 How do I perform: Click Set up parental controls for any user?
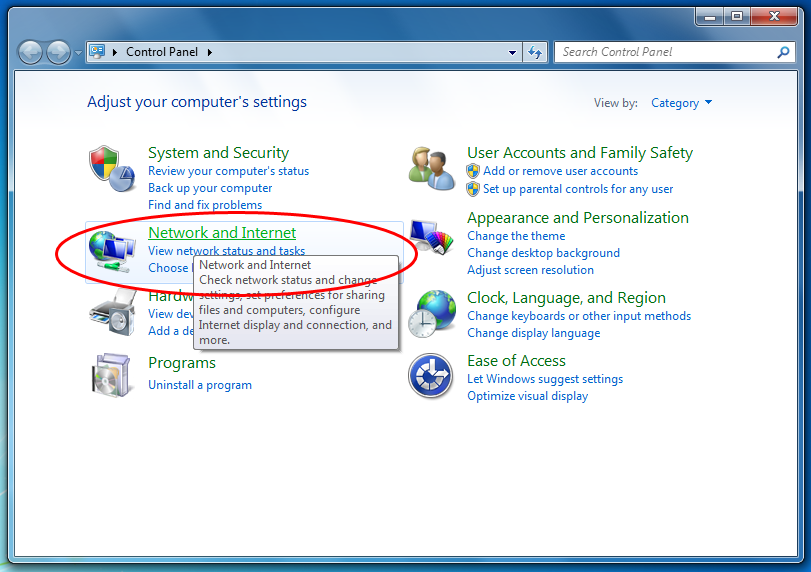pyautogui.click(x=577, y=188)
